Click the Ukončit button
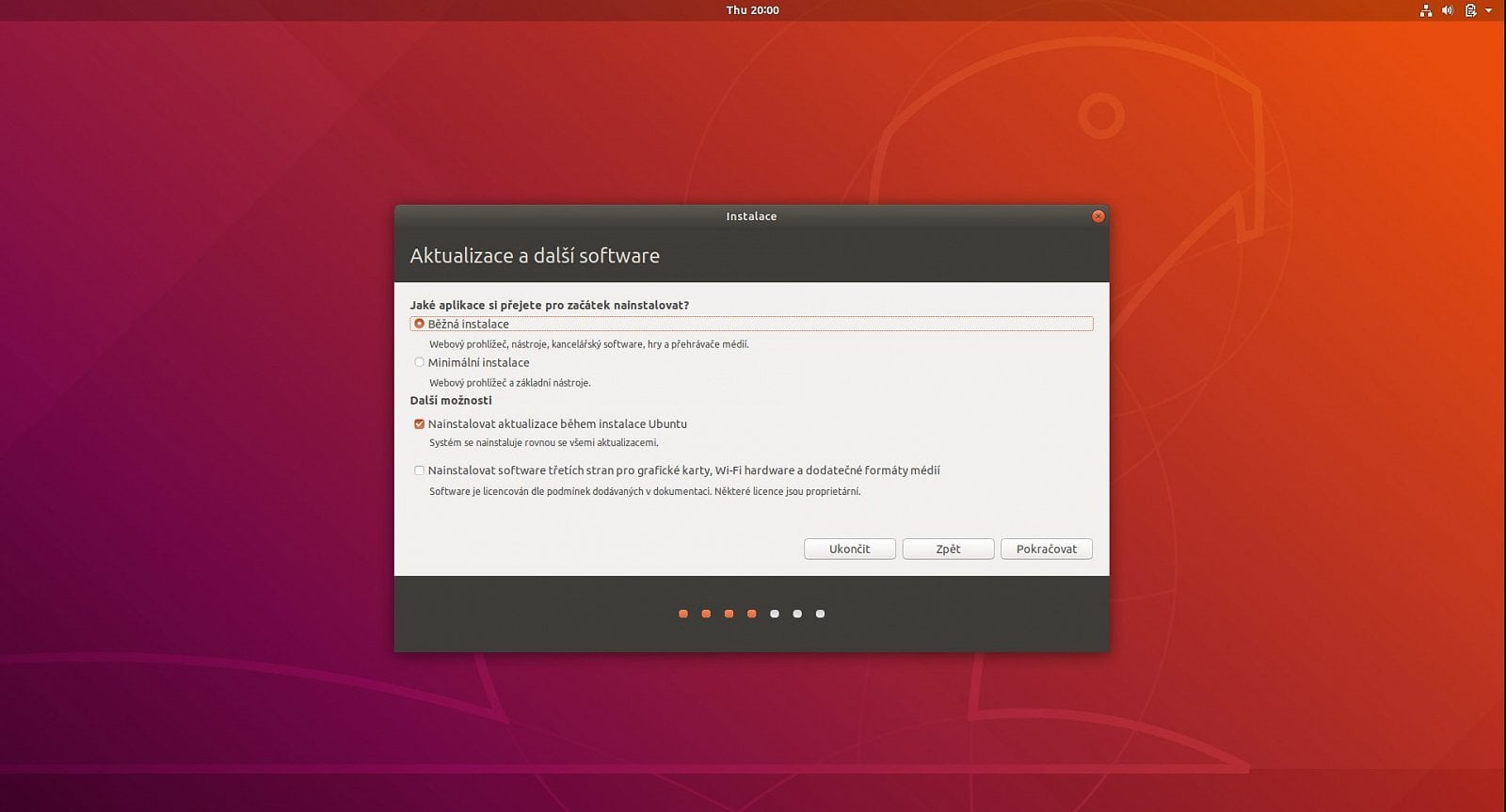Viewport: 1506px width, 812px height. [850, 549]
